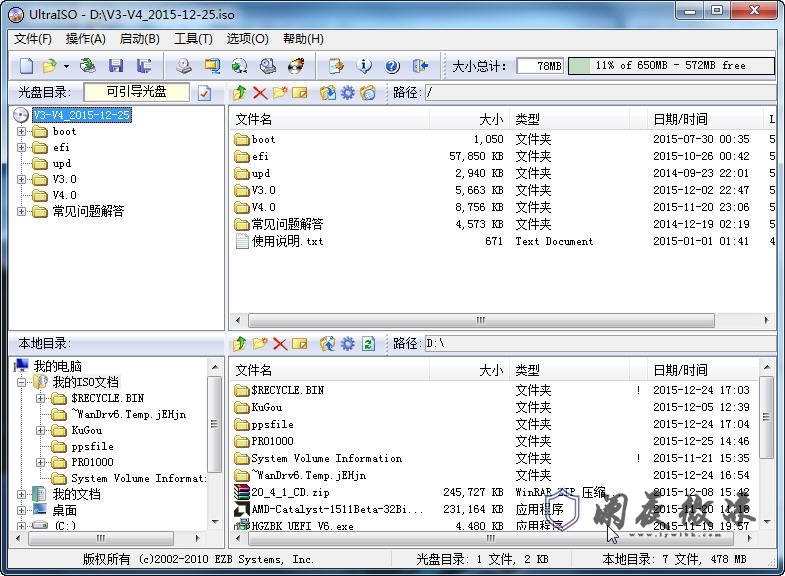Click the Help question mark icon
This screenshot has height=576, width=785.
pyautogui.click(x=392, y=66)
